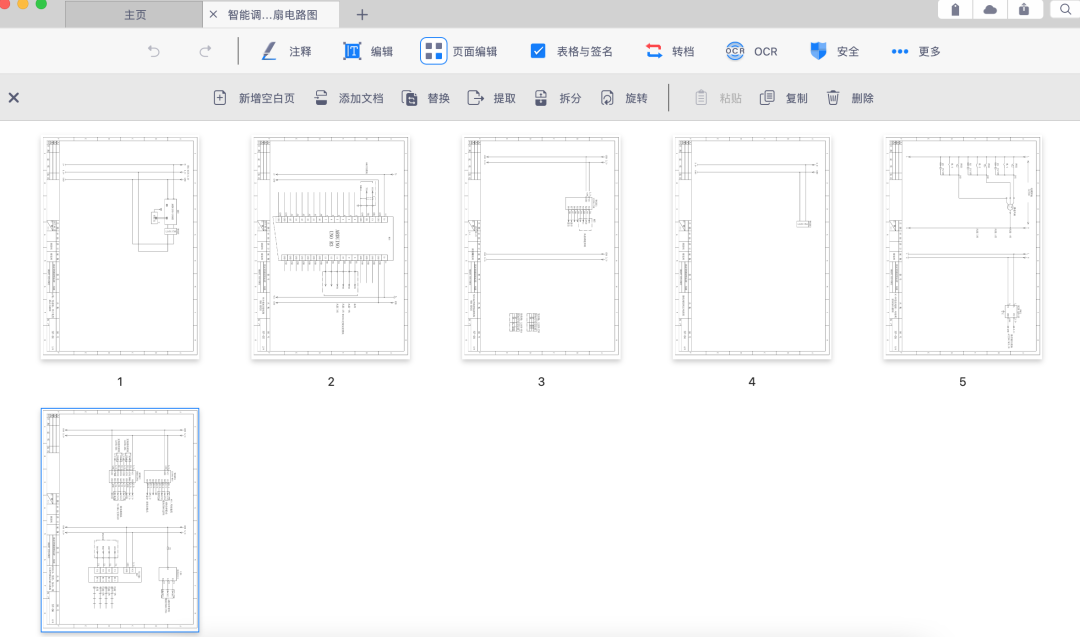Click 复制 to copy the page

coord(783,98)
